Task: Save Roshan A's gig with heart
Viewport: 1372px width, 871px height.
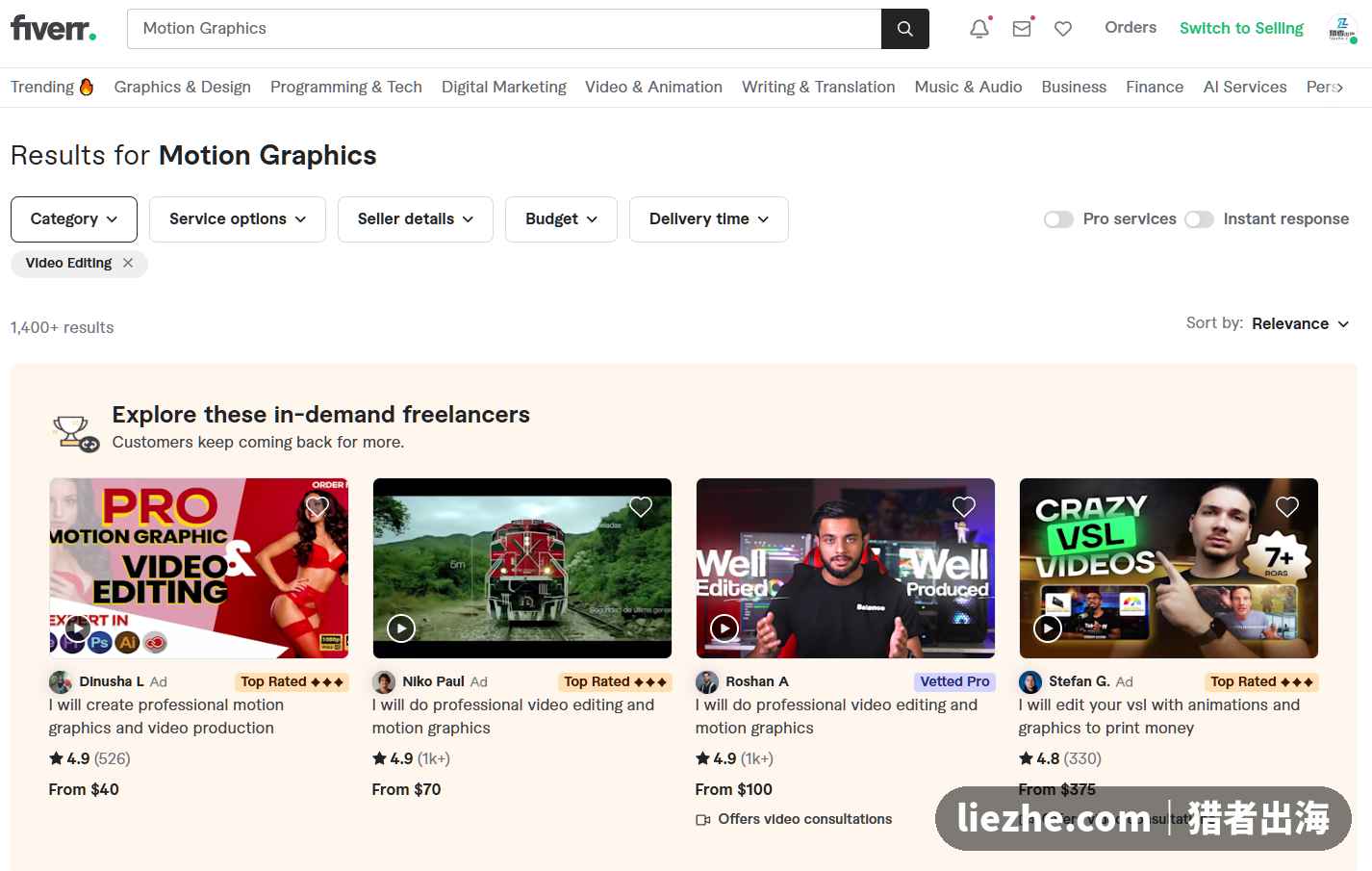Action: [x=964, y=506]
